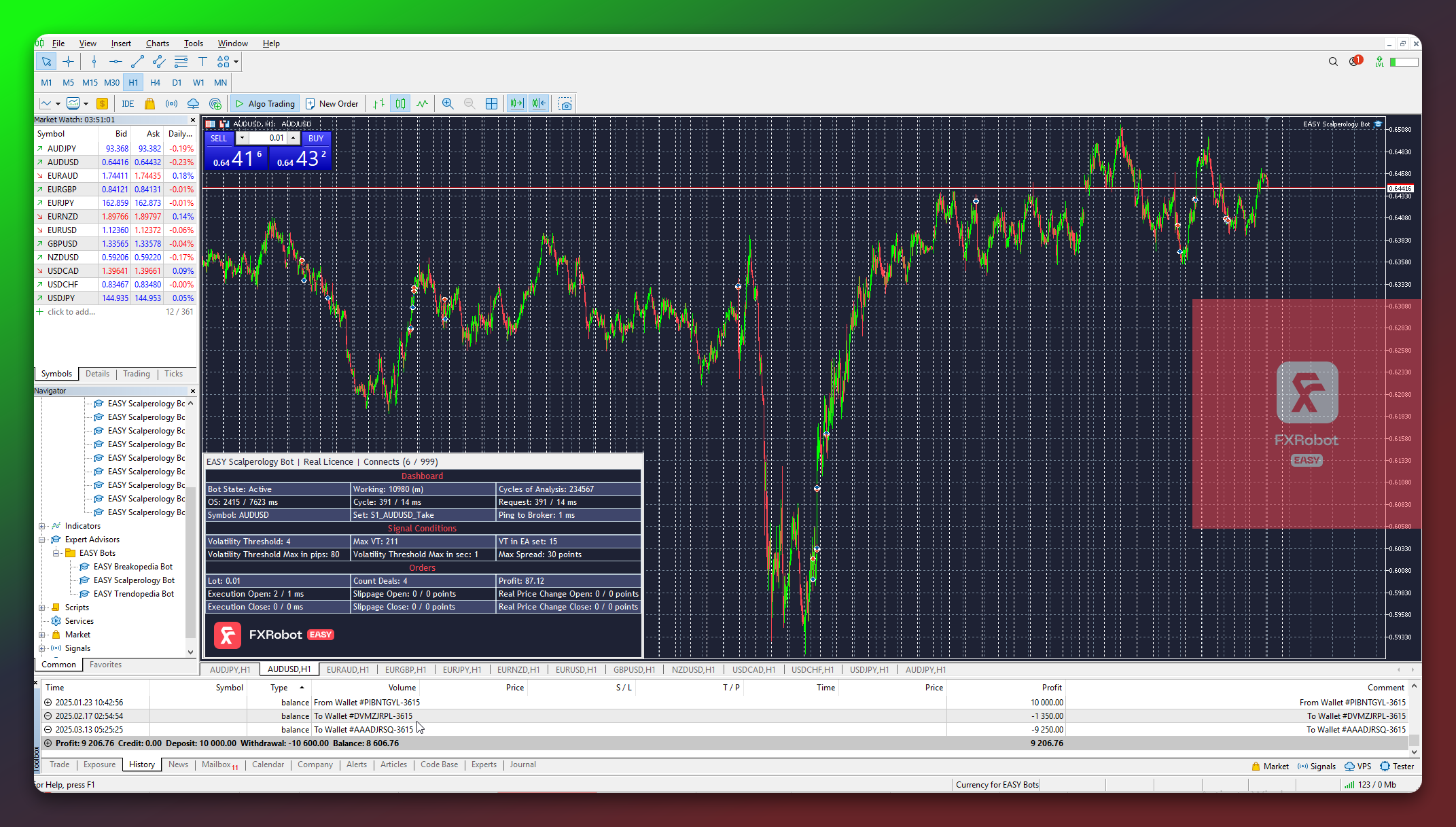Open the EURUSD,H1 chart tab
1456x827 pixels.
(x=576, y=670)
